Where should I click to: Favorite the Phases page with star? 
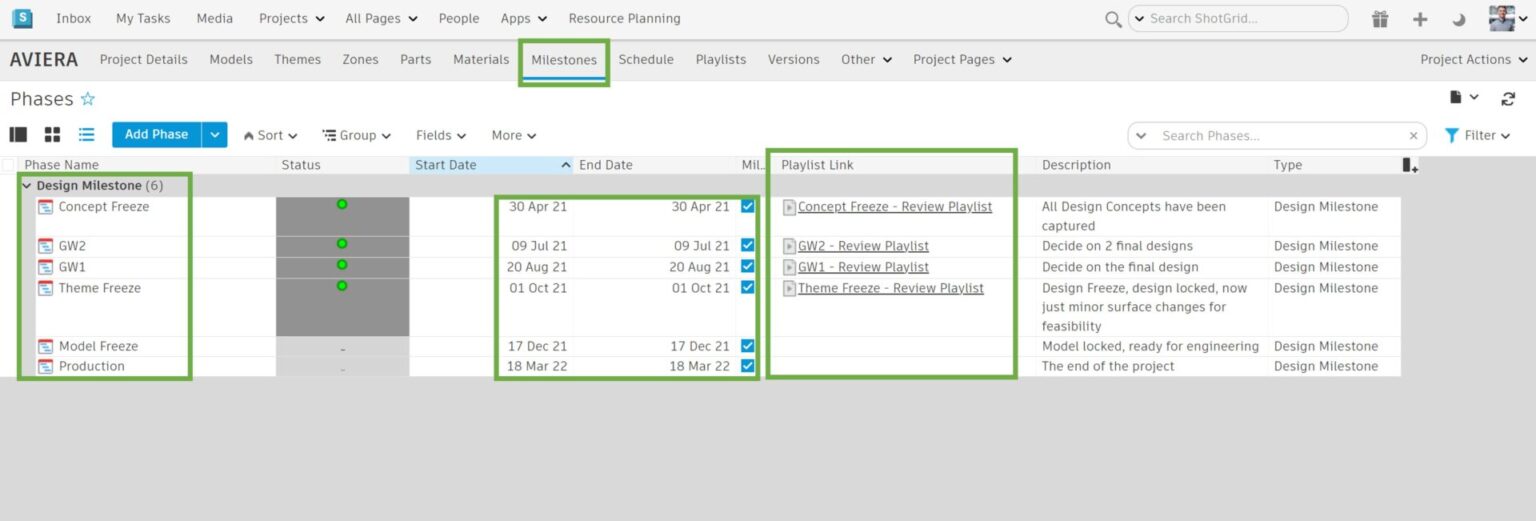[88, 99]
